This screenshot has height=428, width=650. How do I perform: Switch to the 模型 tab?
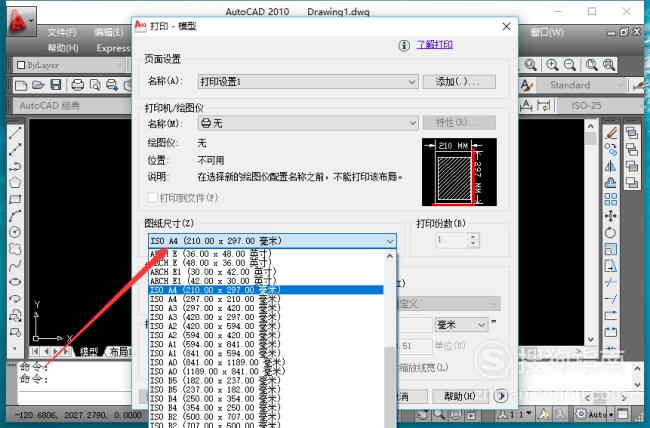point(89,352)
